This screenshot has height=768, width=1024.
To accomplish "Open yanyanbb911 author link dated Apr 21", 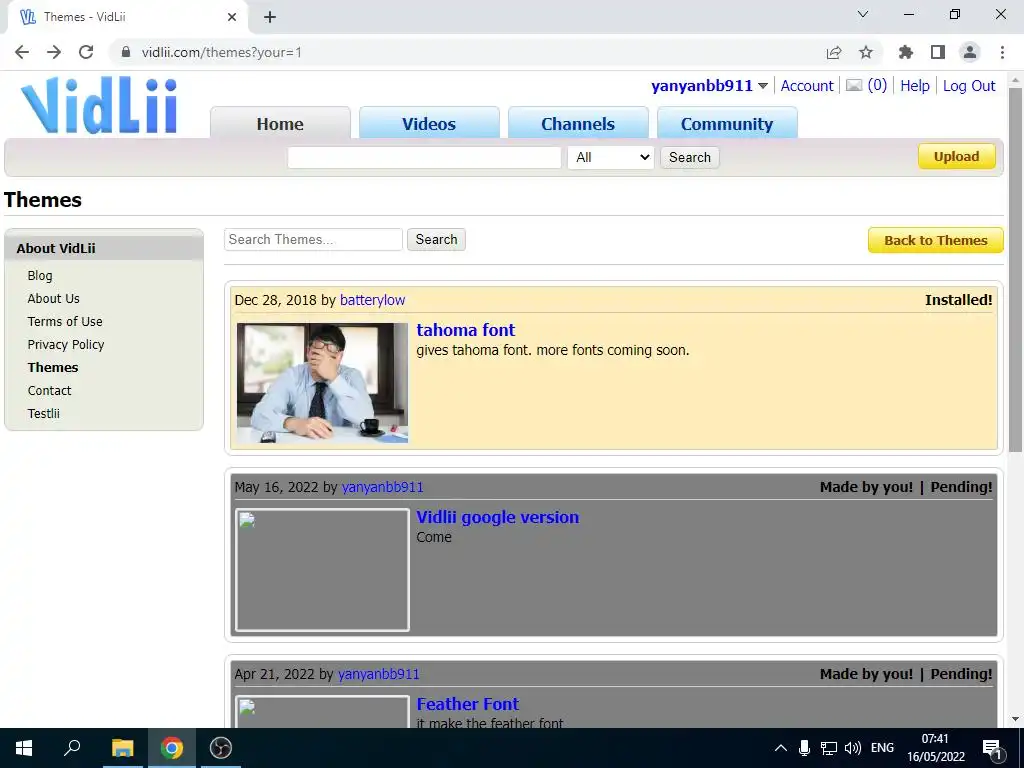I will point(378,674).
